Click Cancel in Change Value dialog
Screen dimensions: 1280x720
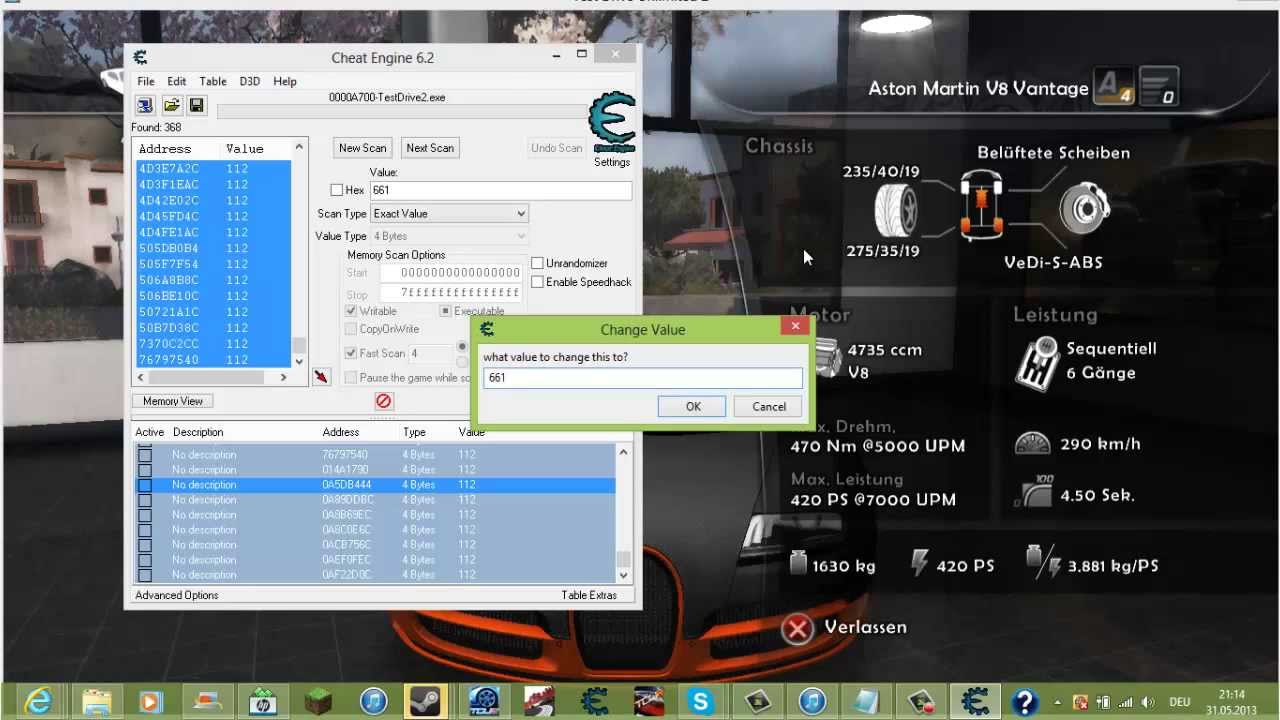(x=769, y=407)
